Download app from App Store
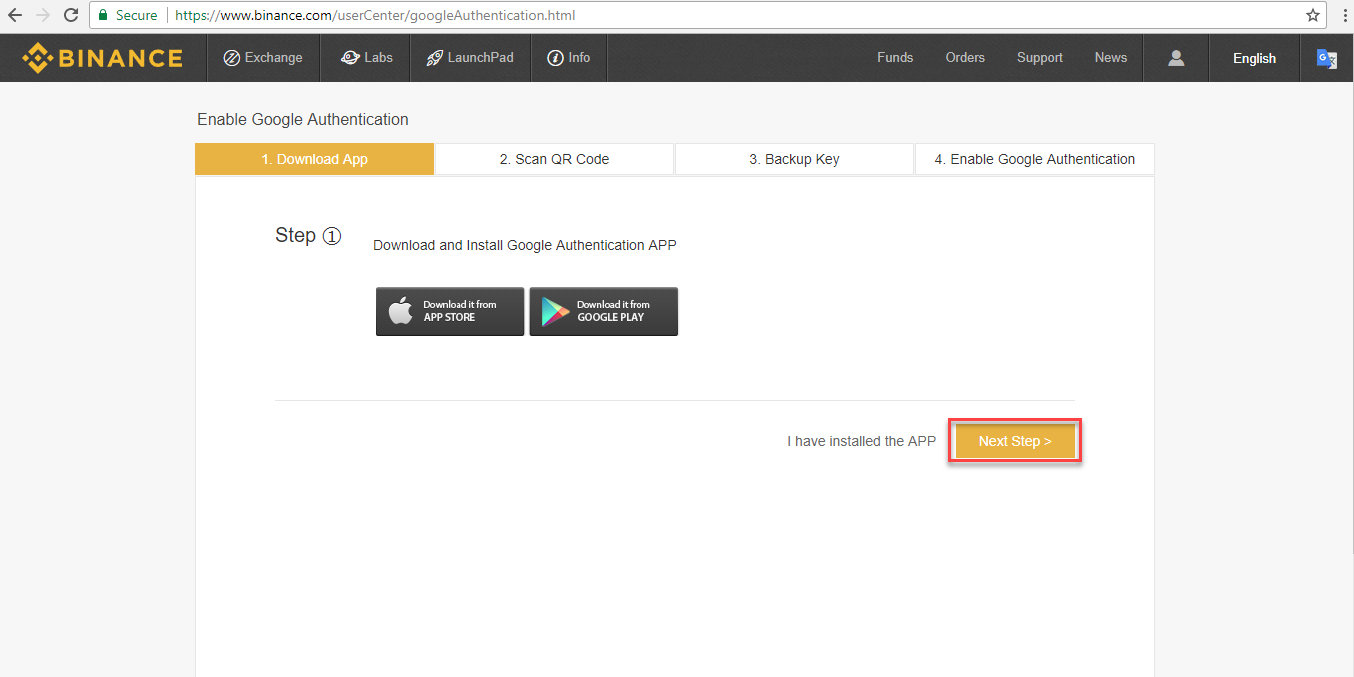This screenshot has height=677, width=1354. (450, 311)
